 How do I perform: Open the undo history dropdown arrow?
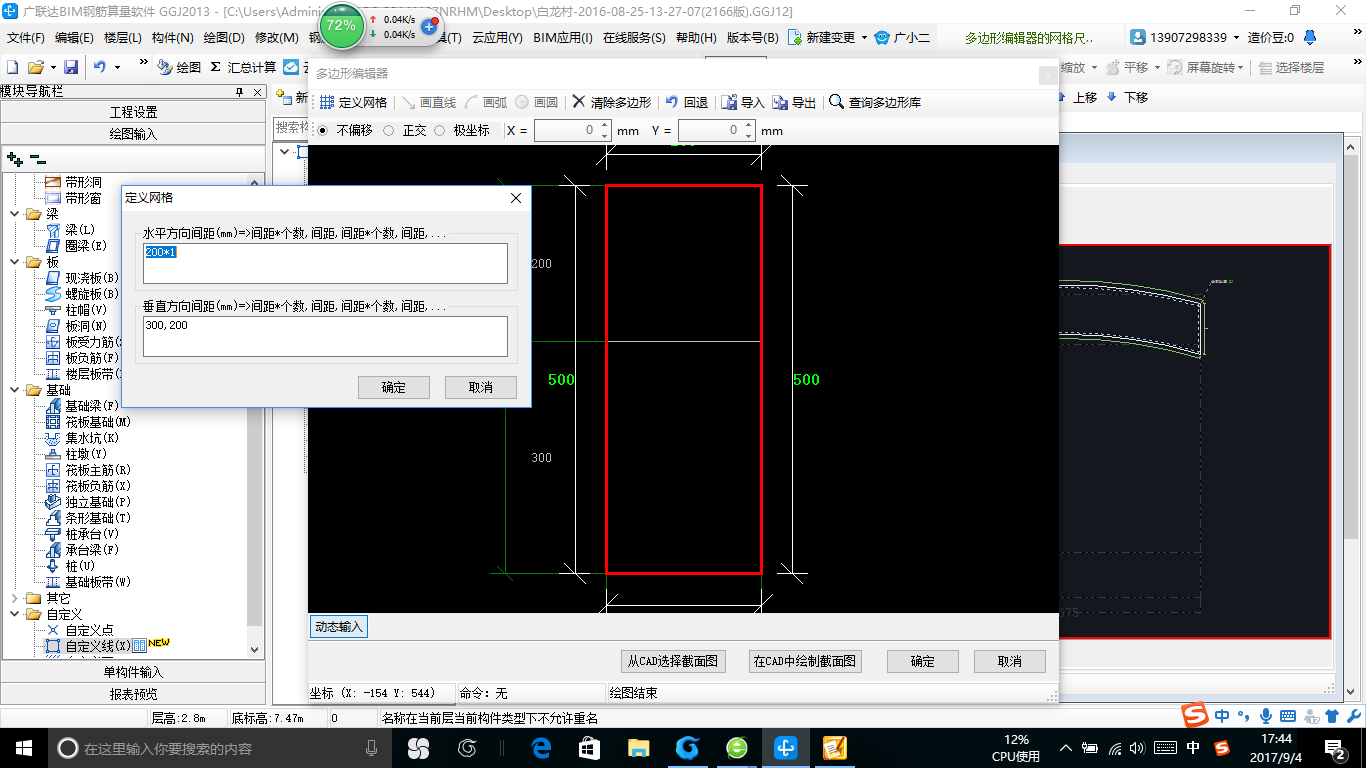[117, 67]
